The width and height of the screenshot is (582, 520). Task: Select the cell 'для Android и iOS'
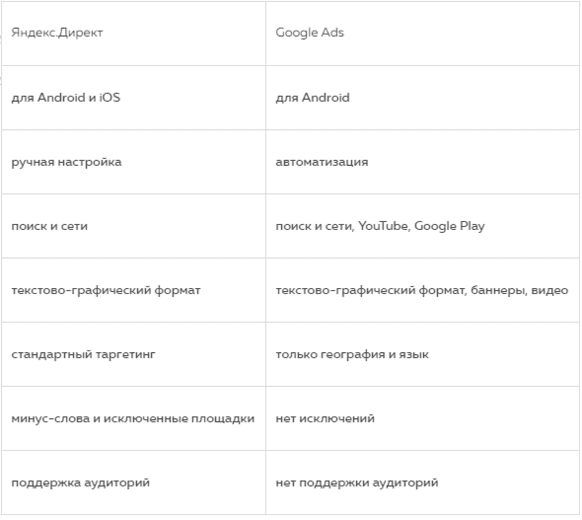tap(134, 98)
